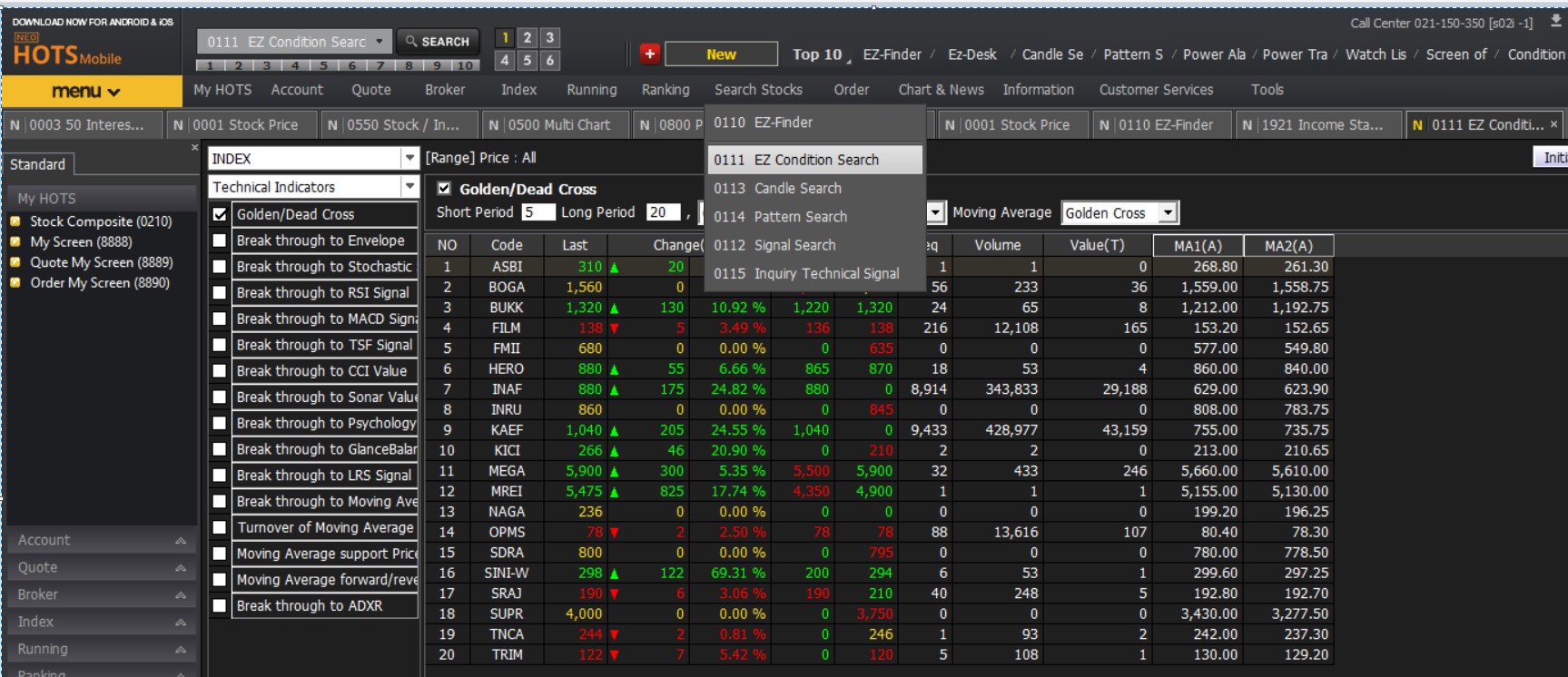
Task: Expand the Technical Indicators dropdown
Action: coord(409,187)
